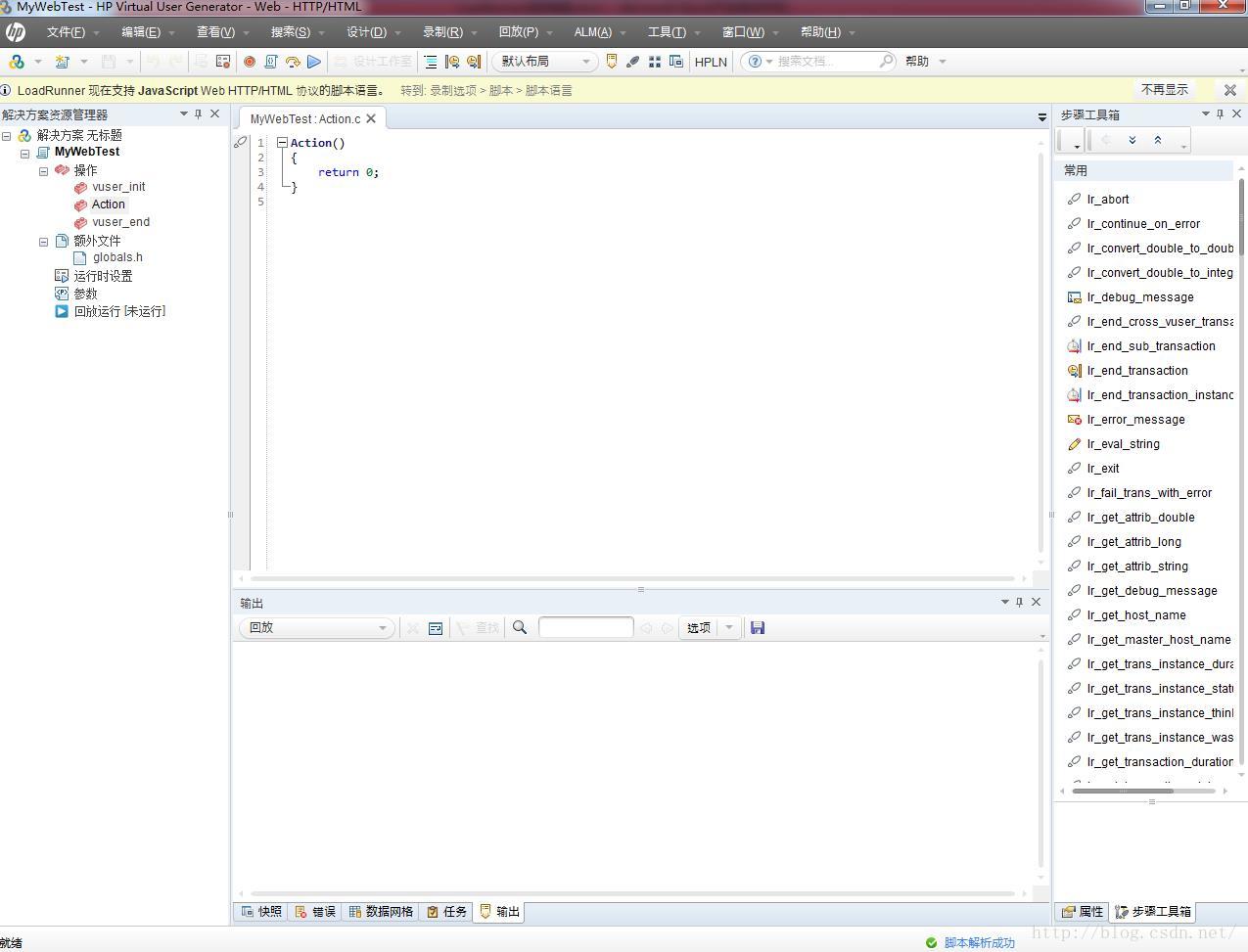
Task: Collapse the 额外文件 tree node
Action: [x=44, y=242]
